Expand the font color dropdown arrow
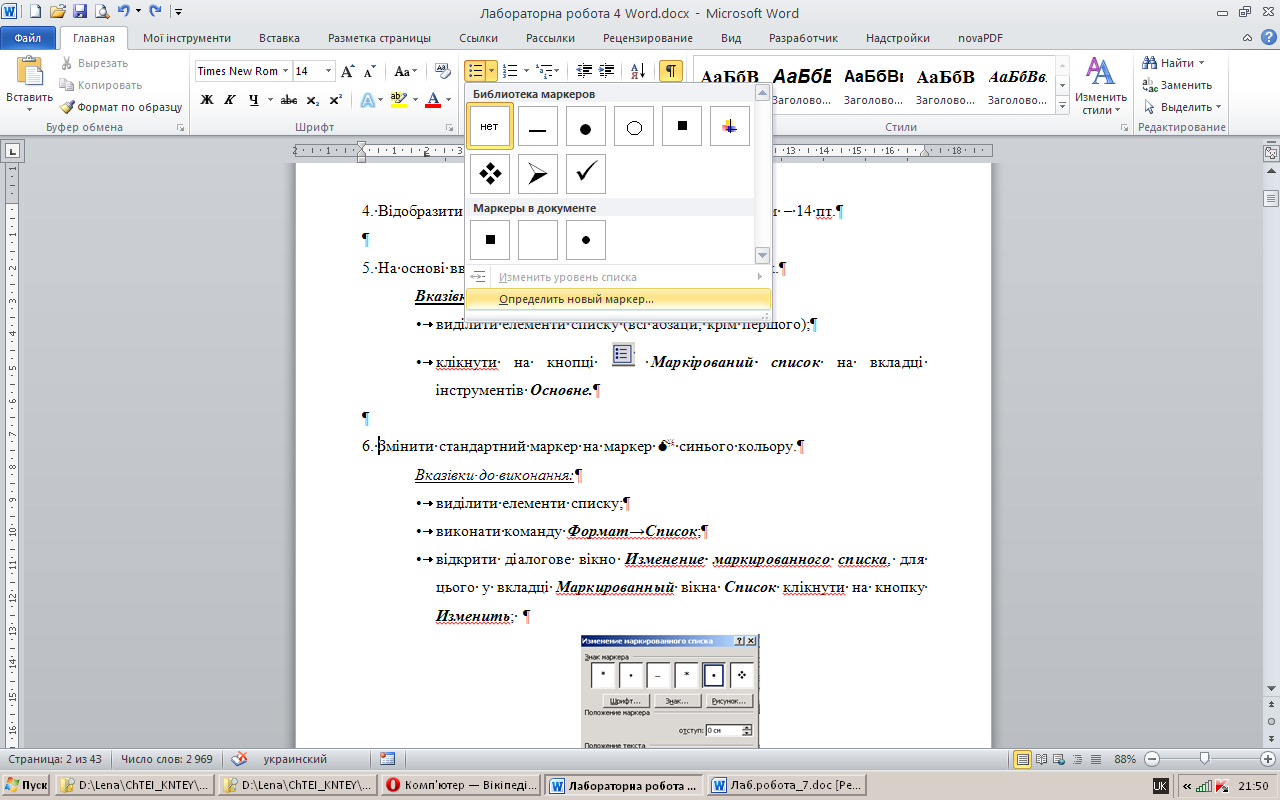Viewport: 1280px width, 800px height. [x=448, y=100]
